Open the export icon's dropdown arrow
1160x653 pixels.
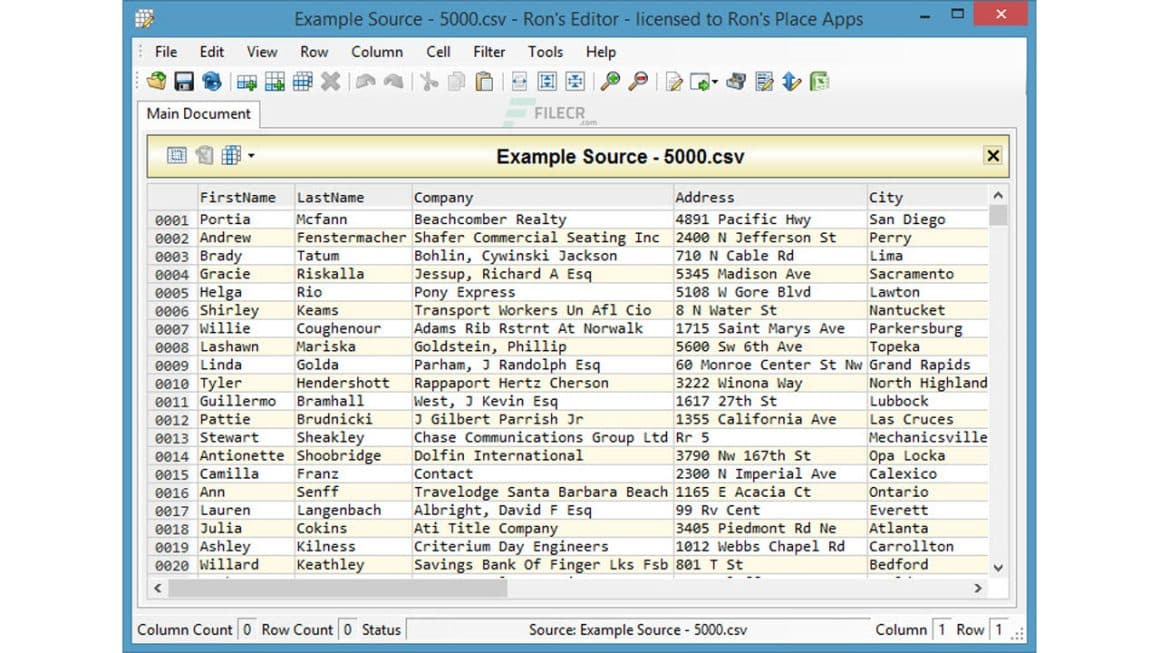point(715,82)
